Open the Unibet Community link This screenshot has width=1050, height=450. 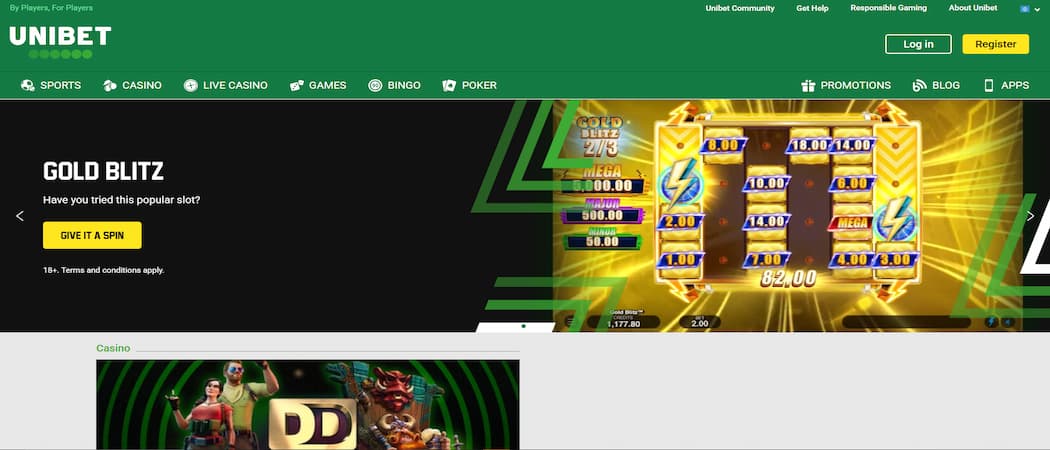[740, 8]
